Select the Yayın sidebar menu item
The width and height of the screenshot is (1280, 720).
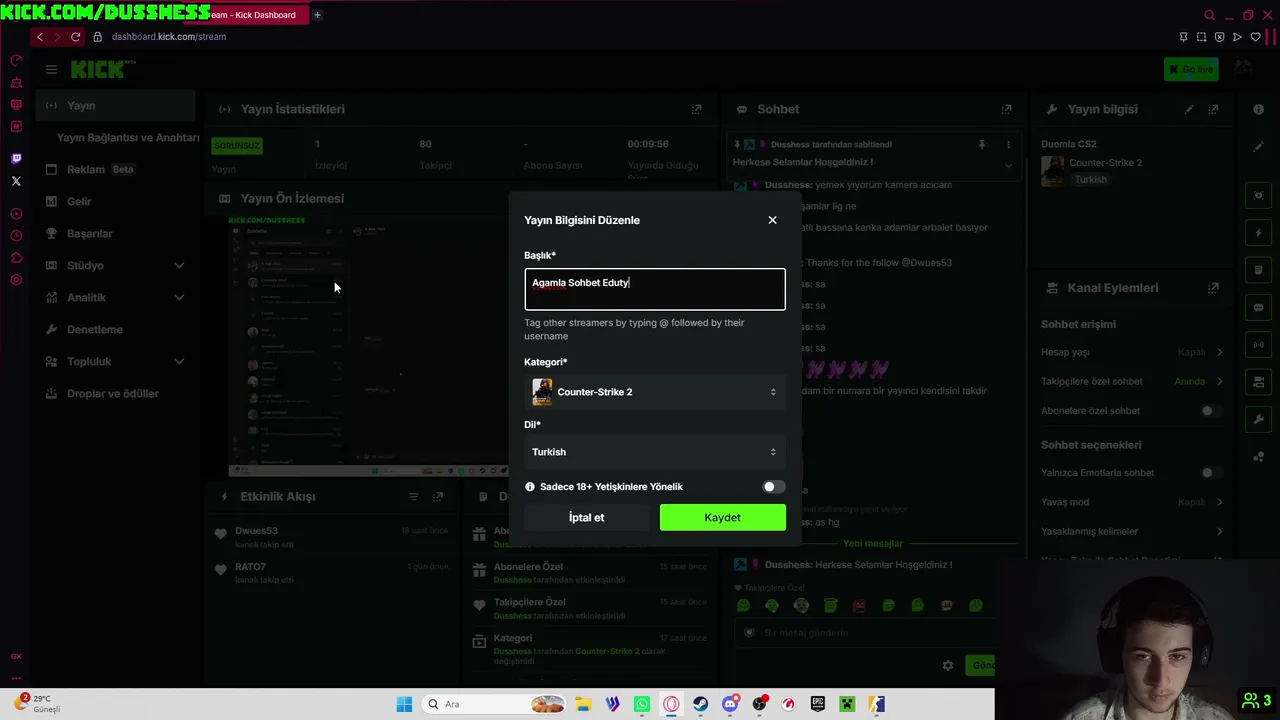click(115, 105)
